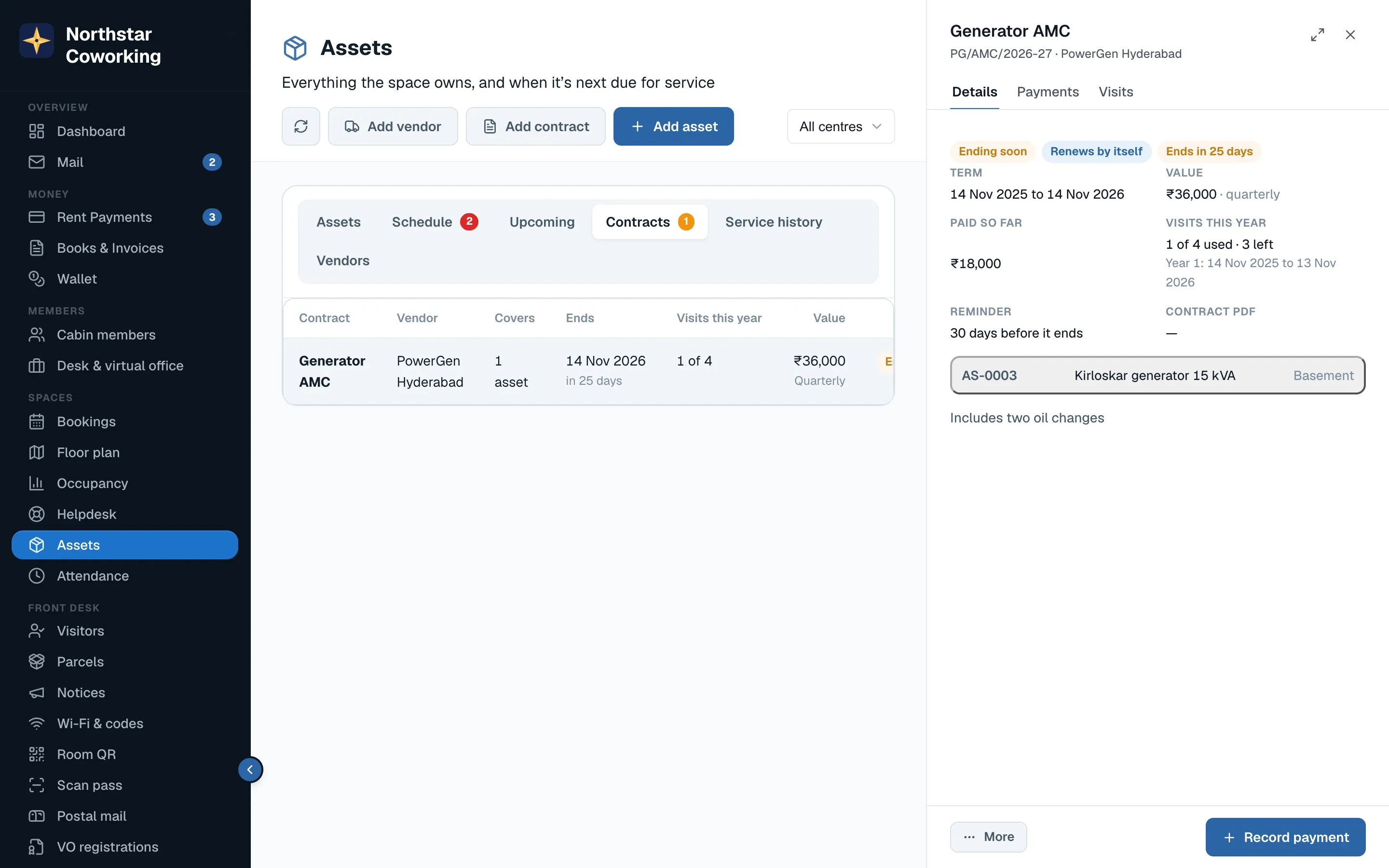Open Wi-Fi & codes
The width and height of the screenshot is (1389, 868).
click(x=124, y=723)
